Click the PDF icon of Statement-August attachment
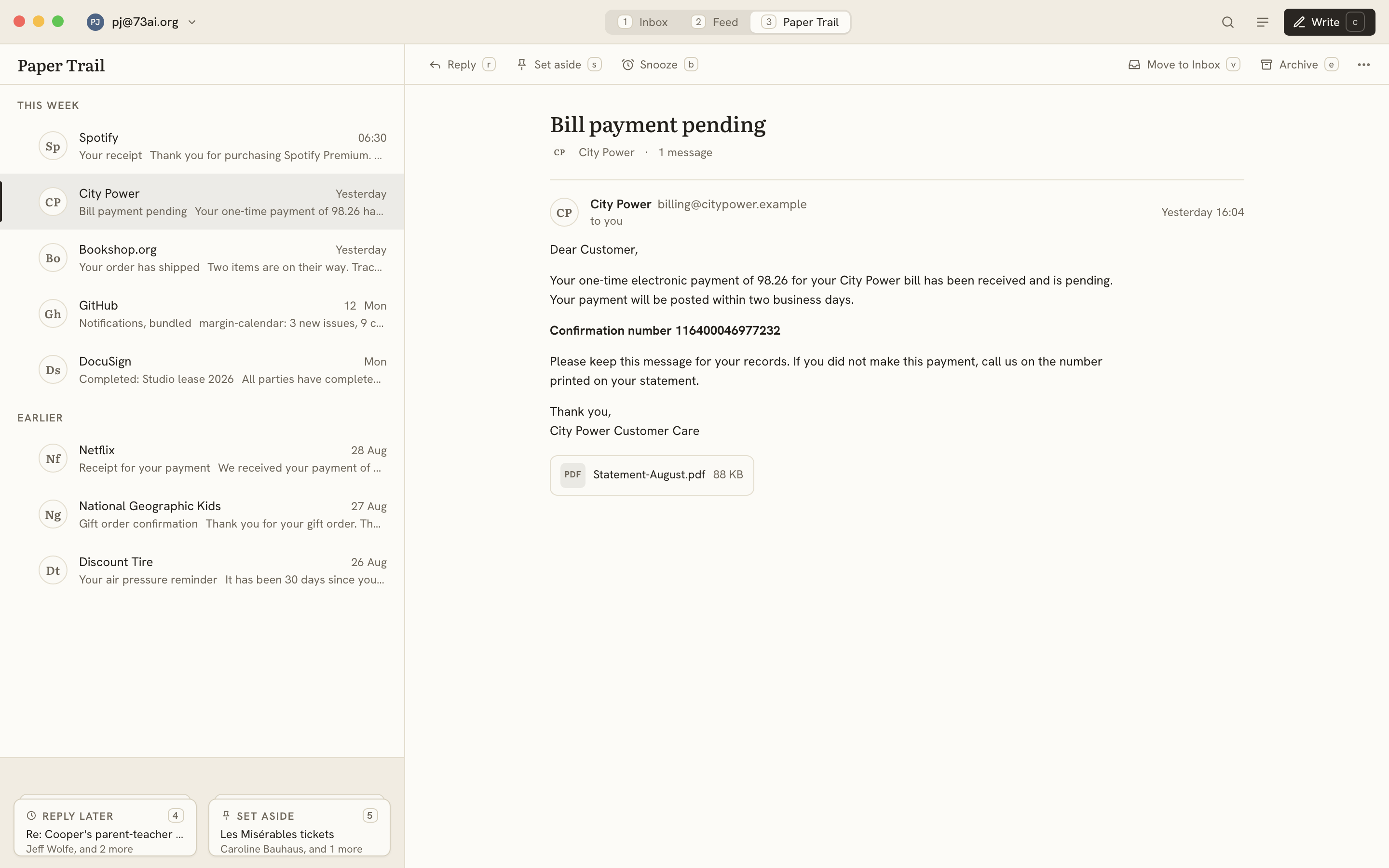Viewport: 1389px width, 868px height. coord(572,475)
